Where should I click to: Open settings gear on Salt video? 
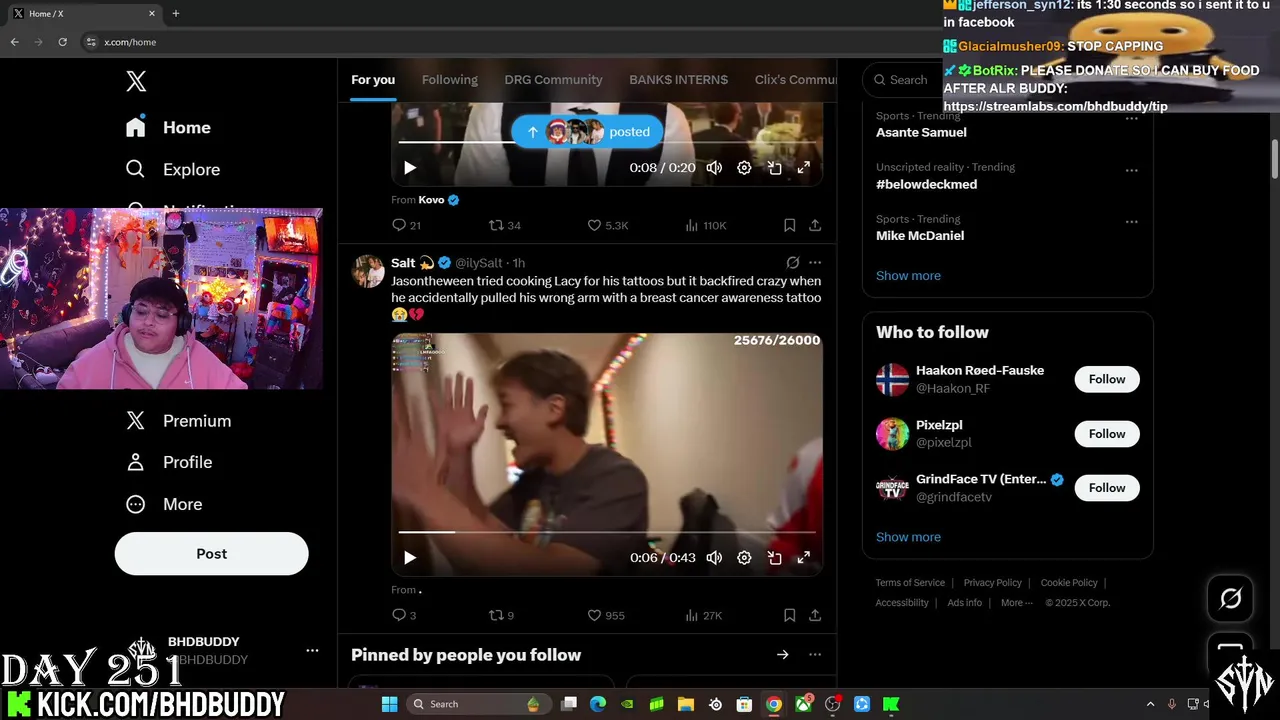(x=744, y=558)
